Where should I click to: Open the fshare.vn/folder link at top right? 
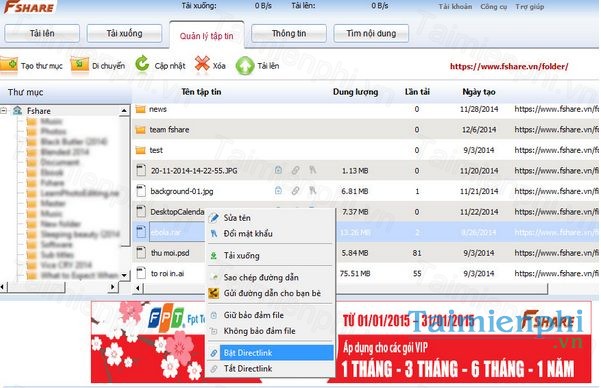pyautogui.click(x=509, y=66)
